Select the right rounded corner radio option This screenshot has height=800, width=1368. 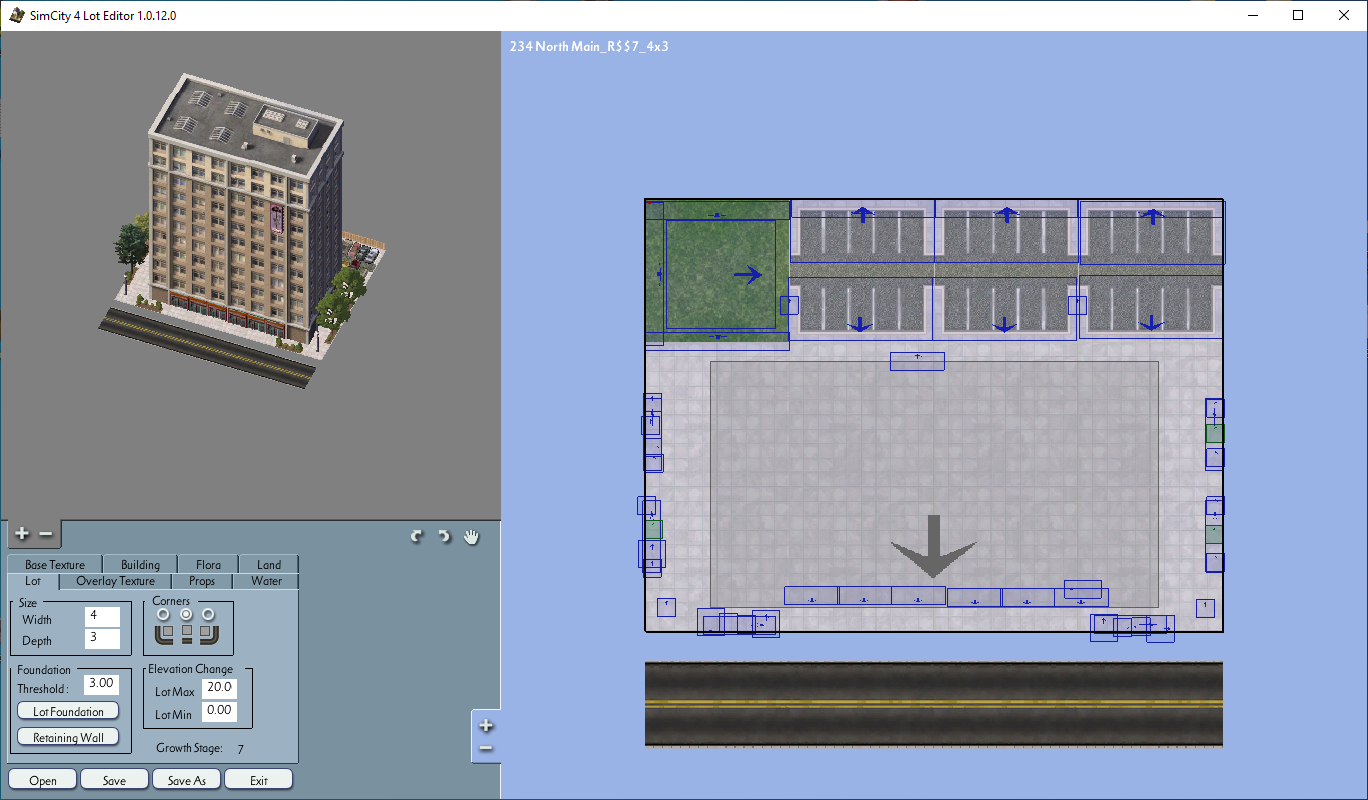tap(208, 614)
